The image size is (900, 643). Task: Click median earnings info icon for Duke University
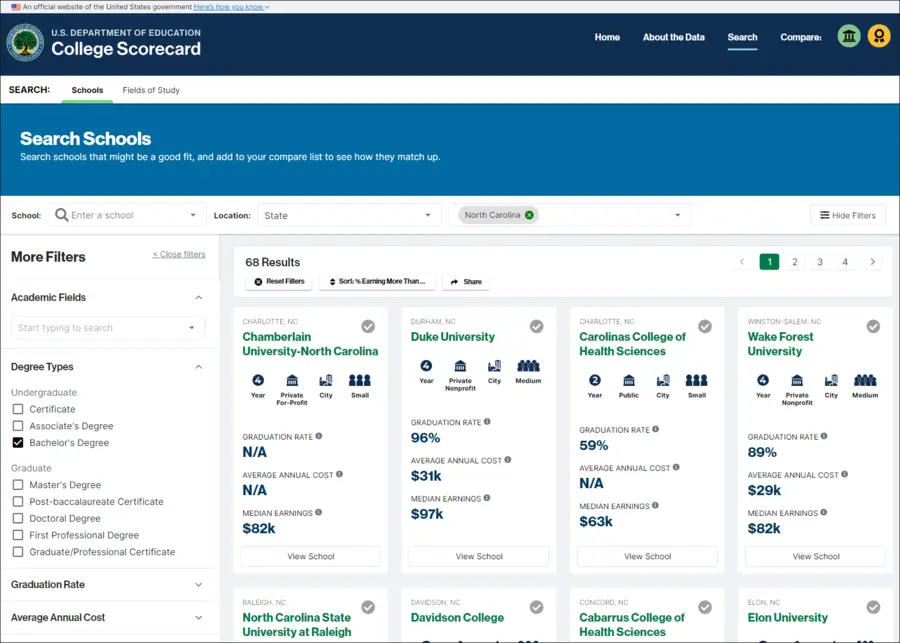coord(487,498)
